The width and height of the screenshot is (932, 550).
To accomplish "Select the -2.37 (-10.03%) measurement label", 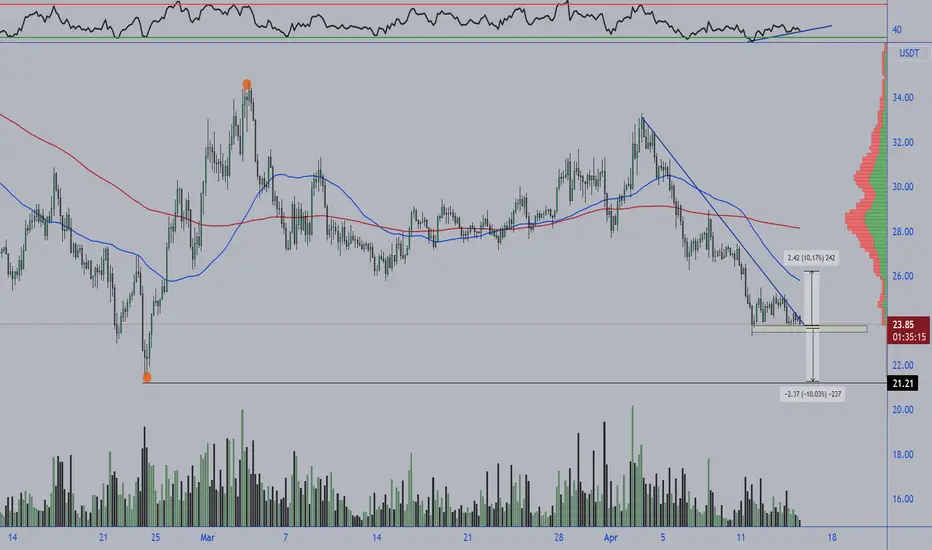I will [812, 394].
